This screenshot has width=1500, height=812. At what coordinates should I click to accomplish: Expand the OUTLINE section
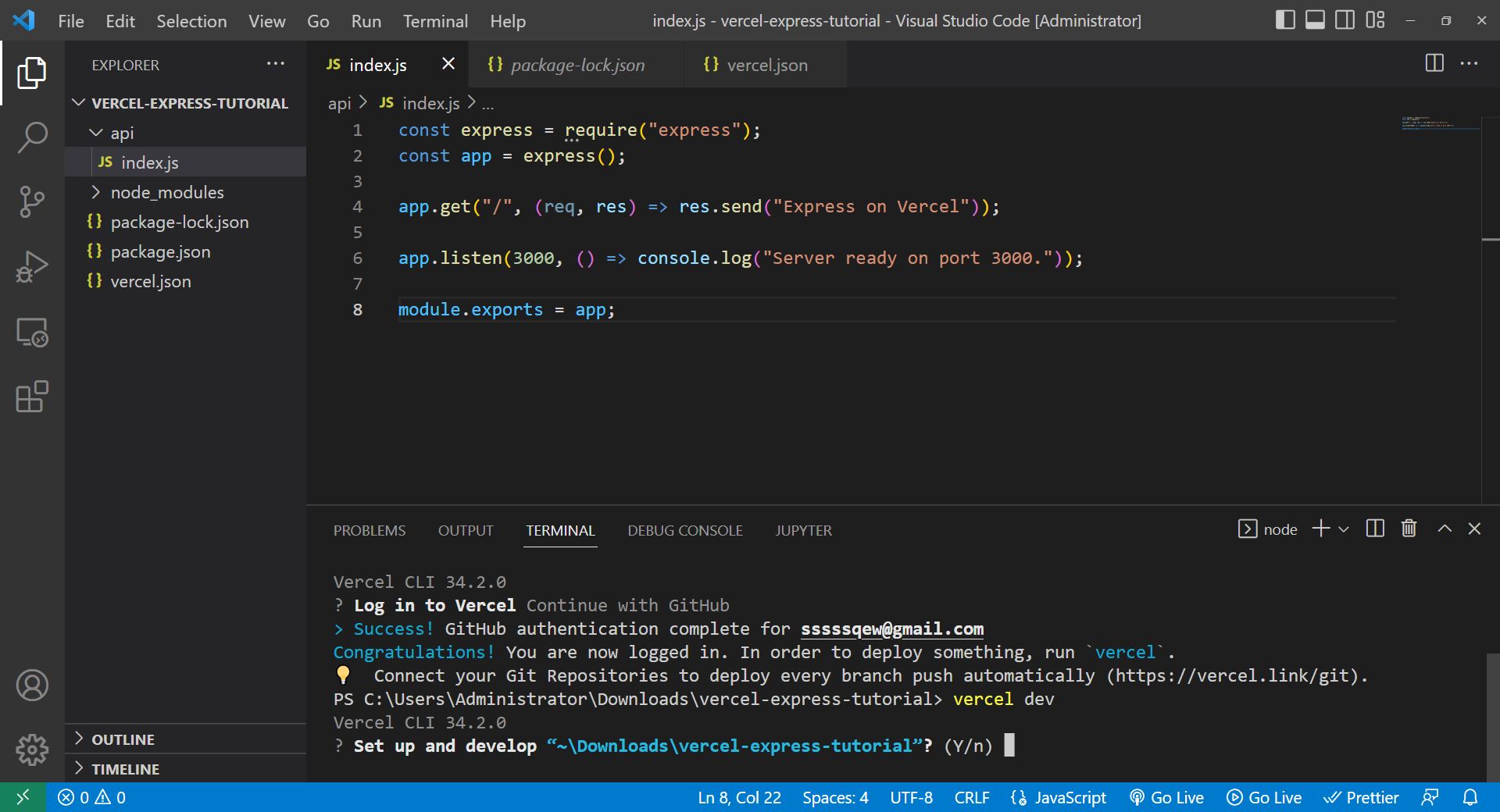pos(186,739)
